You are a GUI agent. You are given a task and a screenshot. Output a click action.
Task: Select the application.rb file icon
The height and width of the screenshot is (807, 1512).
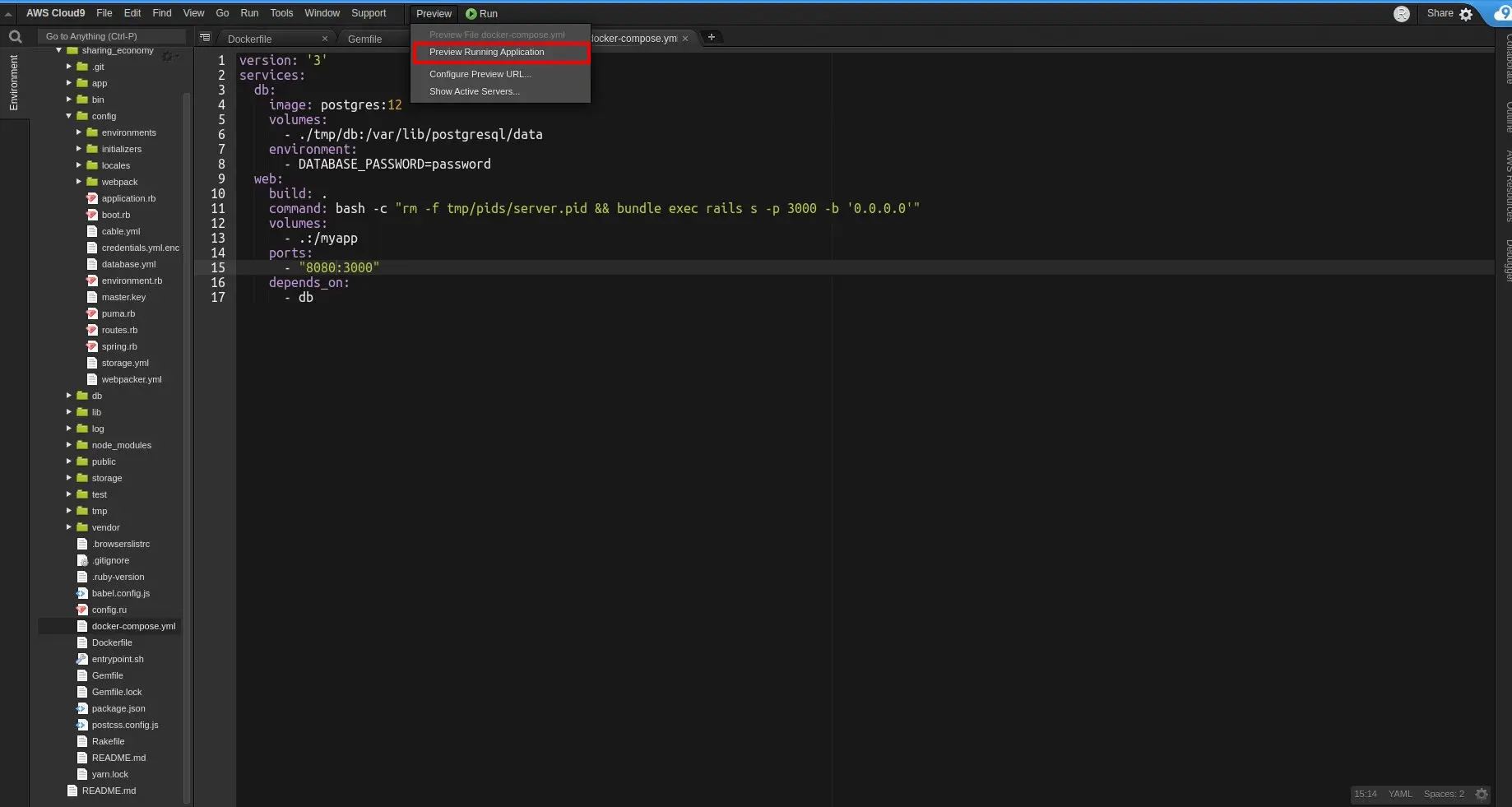tap(92, 198)
